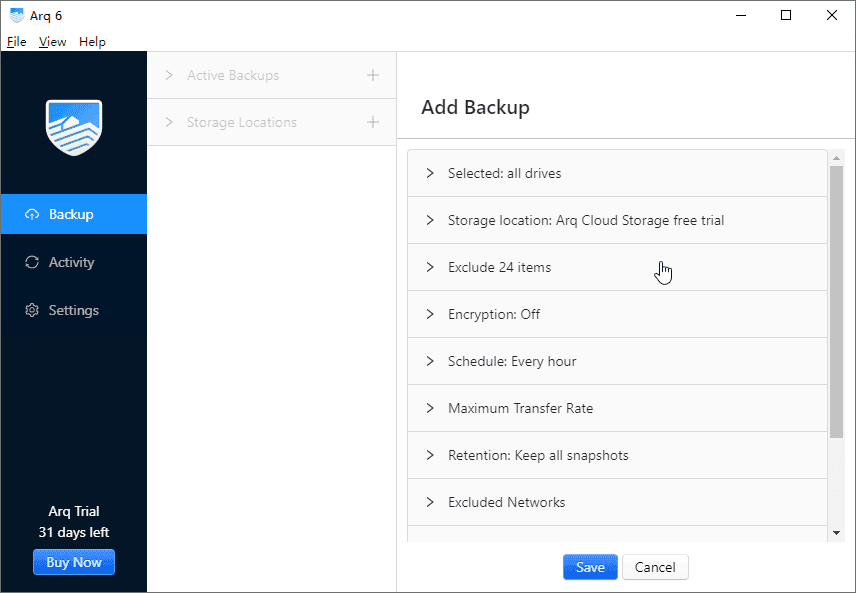Click the Arq shield logo in sidebar
The height and width of the screenshot is (593, 856).
[x=74, y=127]
